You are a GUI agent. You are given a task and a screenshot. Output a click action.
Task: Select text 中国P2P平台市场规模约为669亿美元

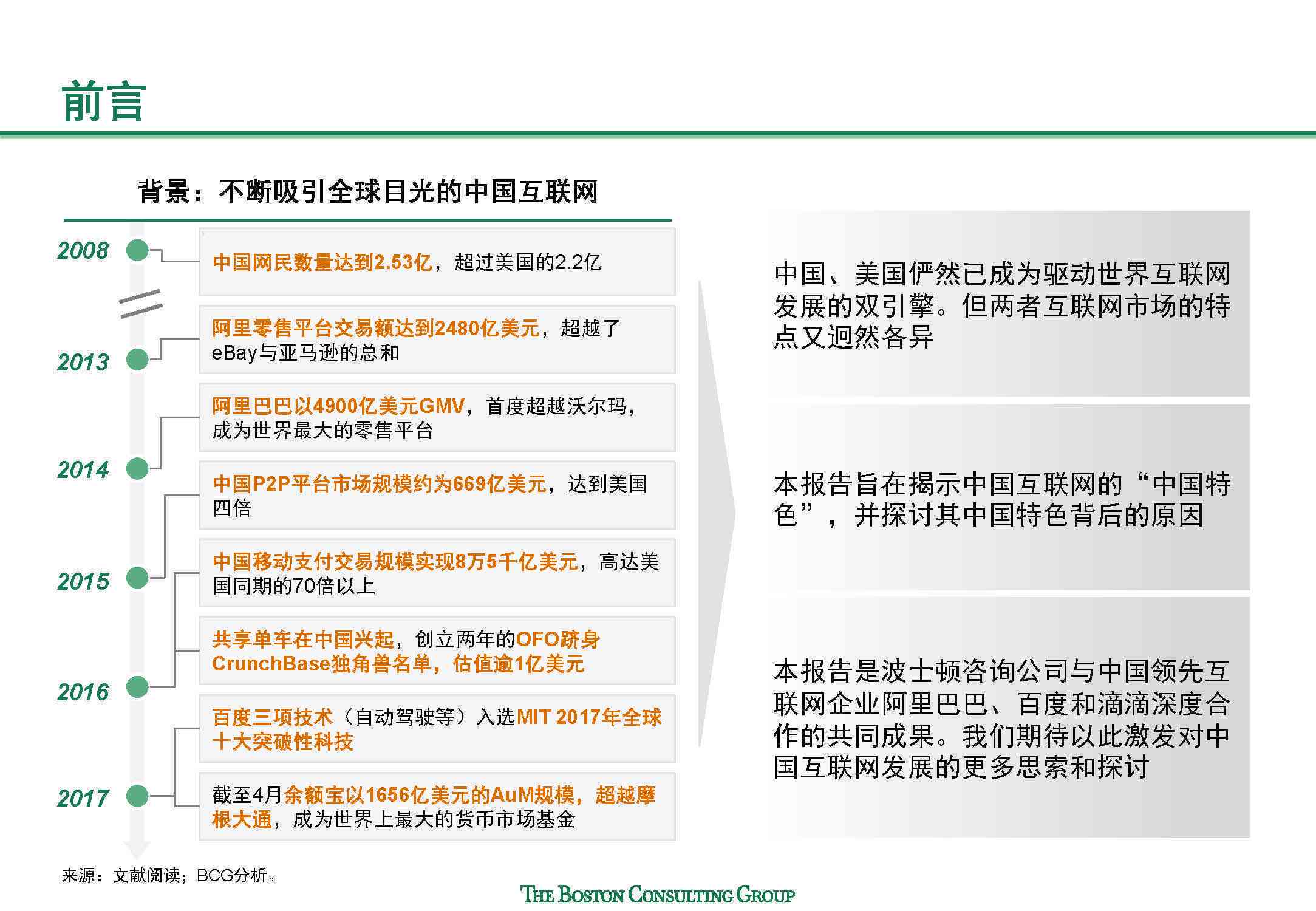pos(380,483)
